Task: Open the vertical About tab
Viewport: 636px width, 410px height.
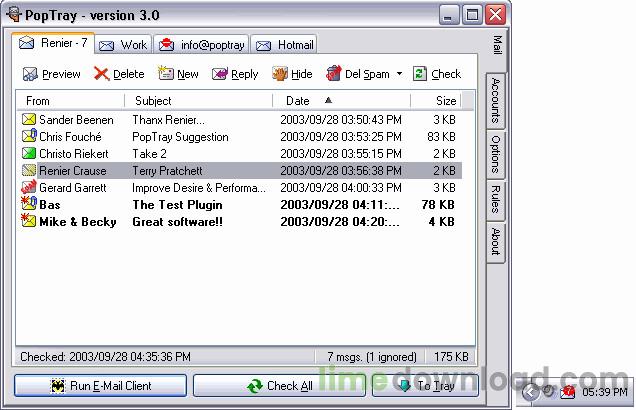Action: click(496, 242)
